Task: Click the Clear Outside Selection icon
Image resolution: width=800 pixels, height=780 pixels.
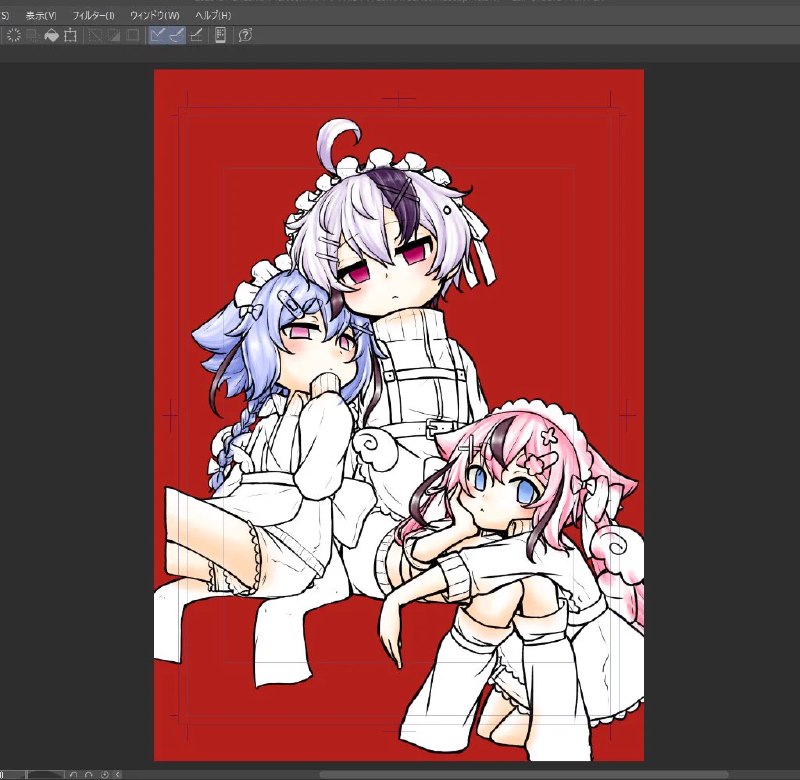Action: (33, 35)
